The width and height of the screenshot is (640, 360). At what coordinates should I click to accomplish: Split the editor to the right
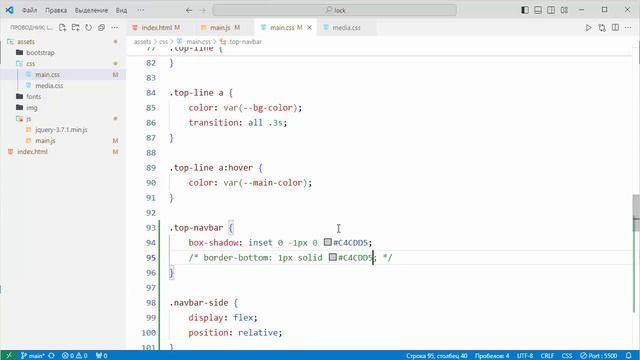click(x=615, y=27)
